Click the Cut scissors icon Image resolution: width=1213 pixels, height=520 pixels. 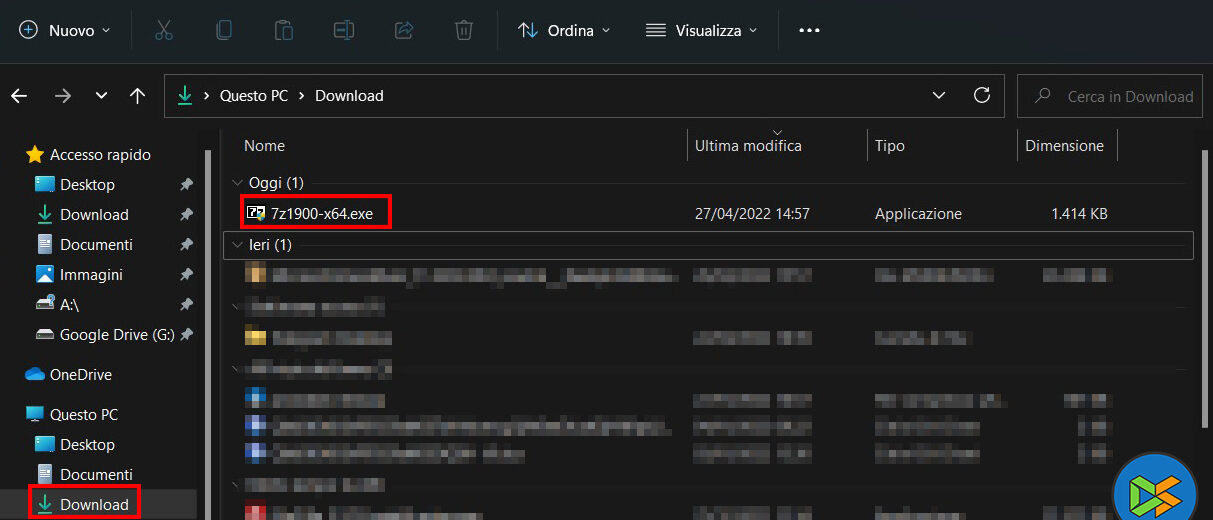[x=164, y=30]
